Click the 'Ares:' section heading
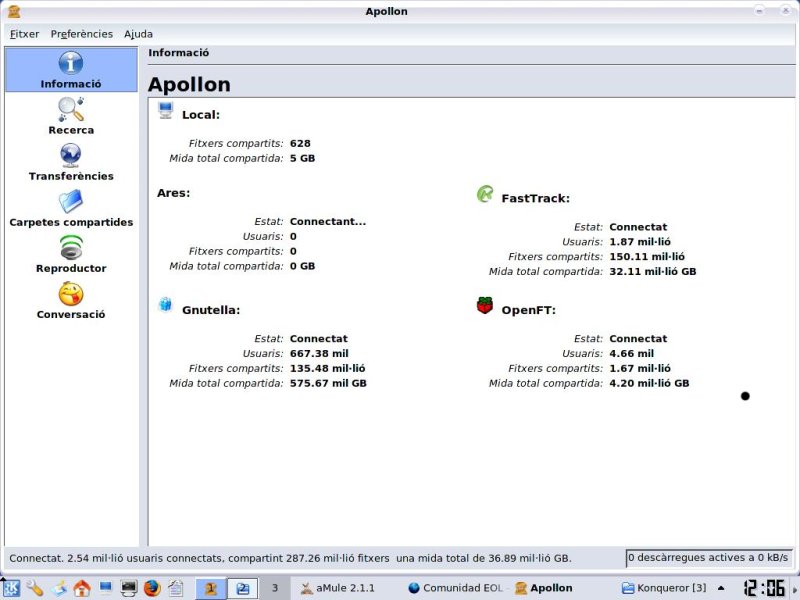This screenshot has width=800, height=600. (x=173, y=193)
